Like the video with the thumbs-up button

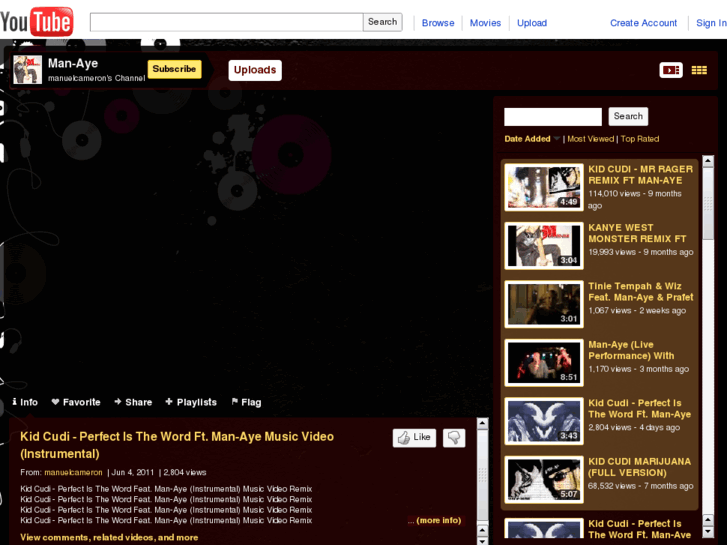pos(414,437)
